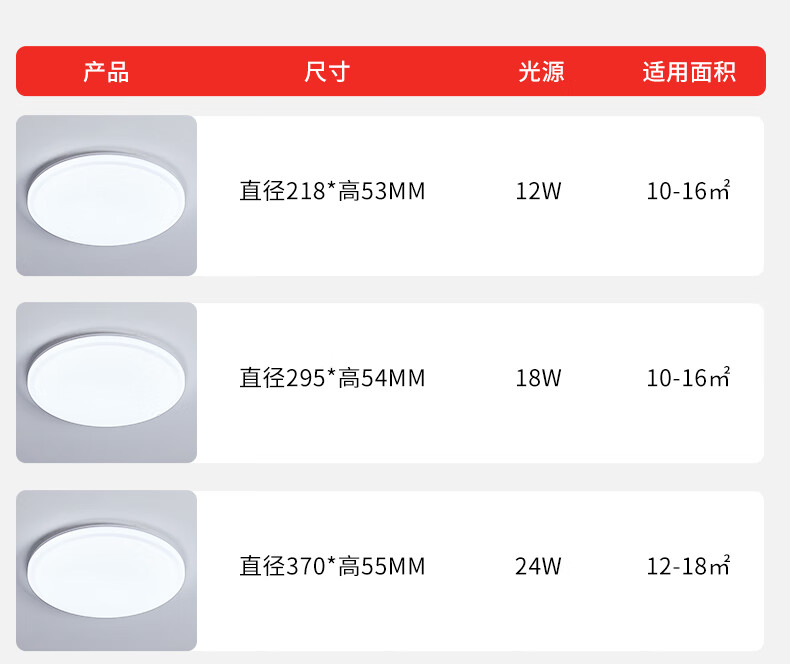Click the 12-18㎡ applicable area value

point(688,567)
